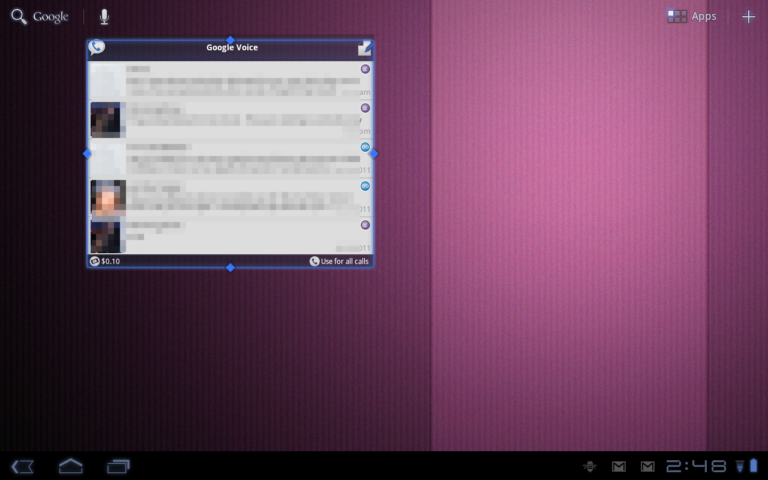Tap the clock showing 2:48 in system bar
The width and height of the screenshot is (768, 480).
[x=696, y=466]
